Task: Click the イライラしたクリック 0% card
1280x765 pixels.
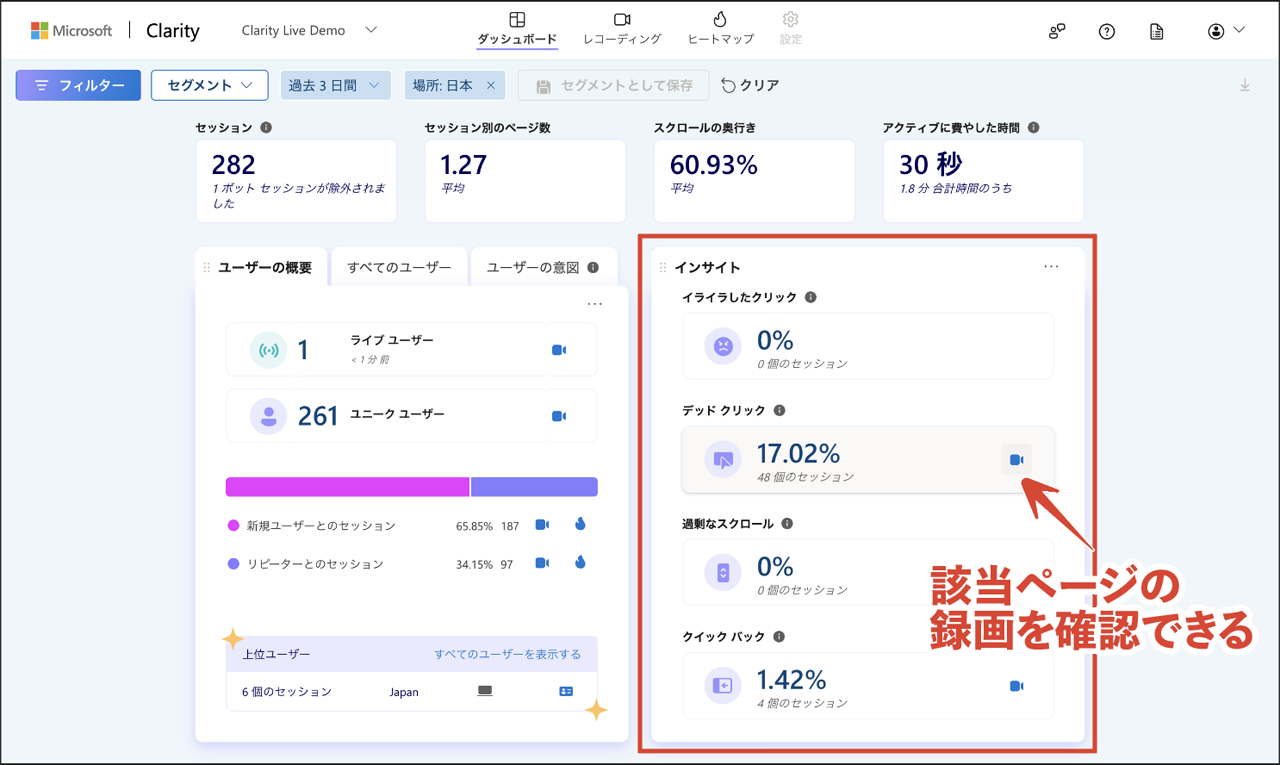Action: (x=868, y=346)
